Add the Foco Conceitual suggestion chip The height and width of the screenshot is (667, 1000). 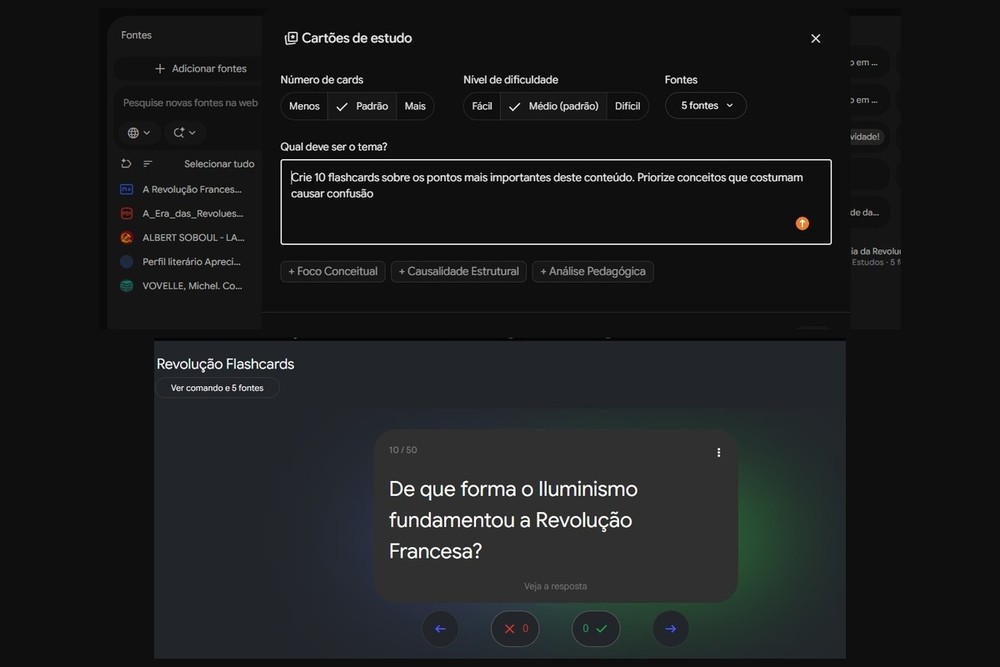pyautogui.click(x=333, y=272)
